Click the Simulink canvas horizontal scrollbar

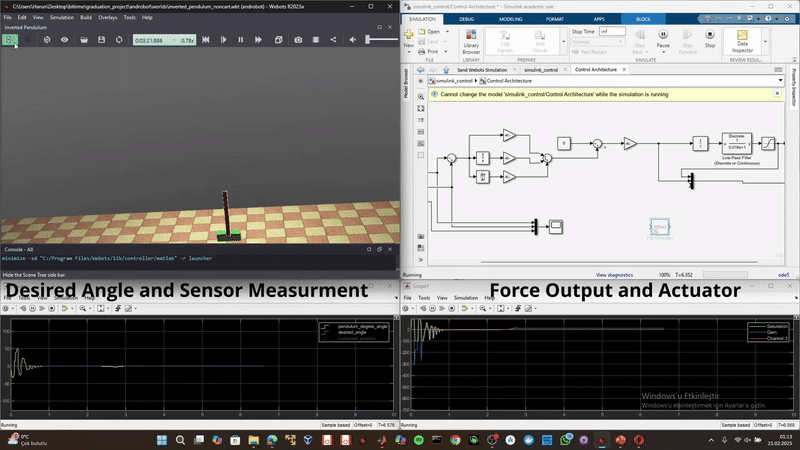[618, 262]
